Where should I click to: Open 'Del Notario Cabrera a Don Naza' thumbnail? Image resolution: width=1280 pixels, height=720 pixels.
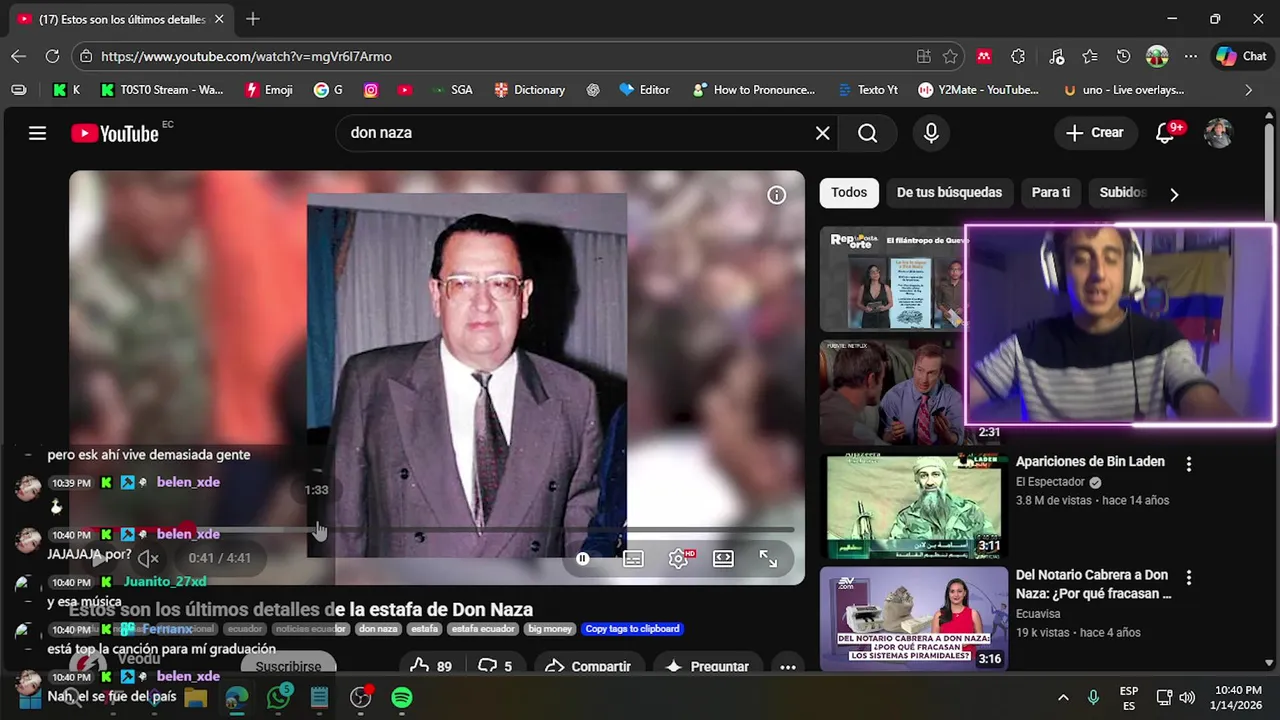[x=914, y=619]
